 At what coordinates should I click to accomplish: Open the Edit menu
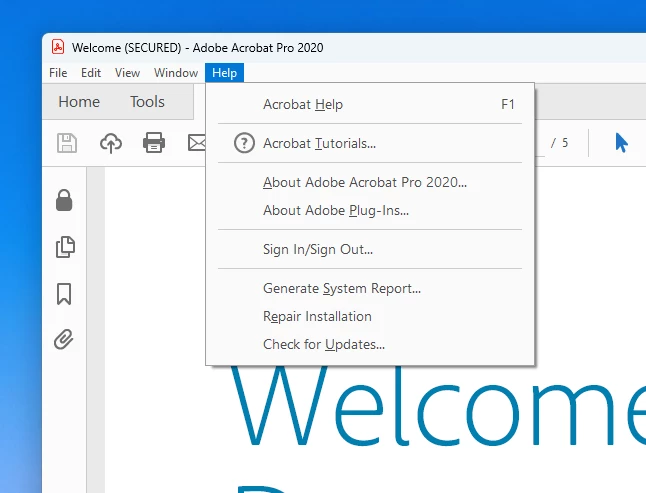[x=91, y=73]
